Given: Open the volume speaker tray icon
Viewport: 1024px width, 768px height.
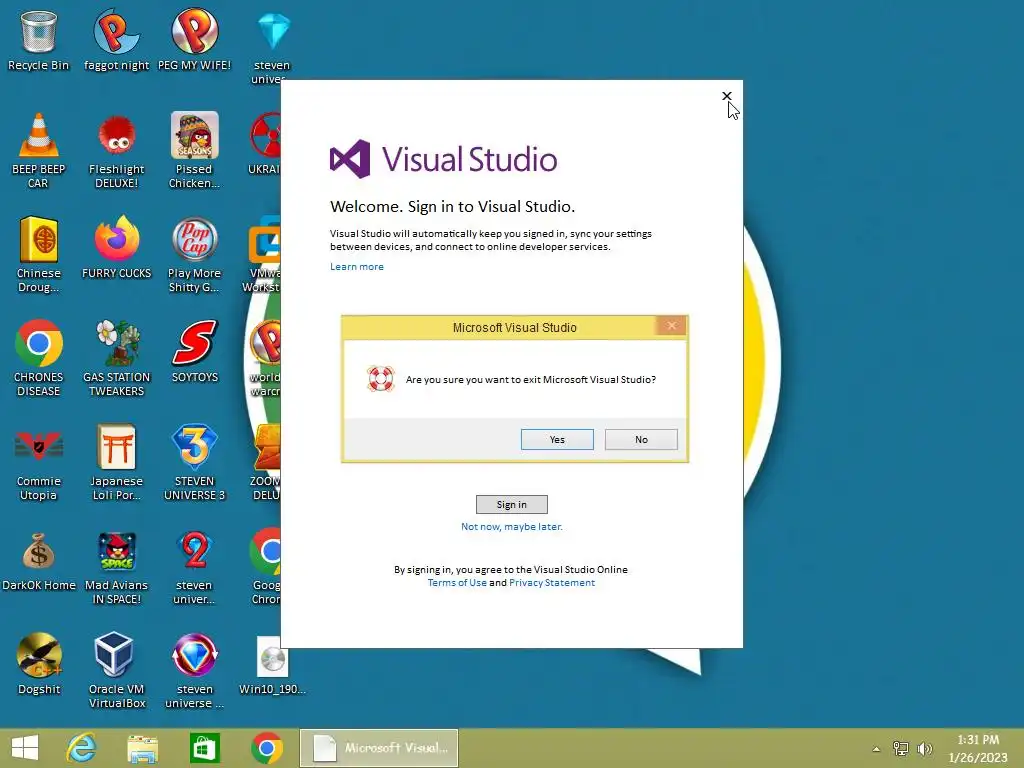Looking at the screenshot, I should 925,748.
